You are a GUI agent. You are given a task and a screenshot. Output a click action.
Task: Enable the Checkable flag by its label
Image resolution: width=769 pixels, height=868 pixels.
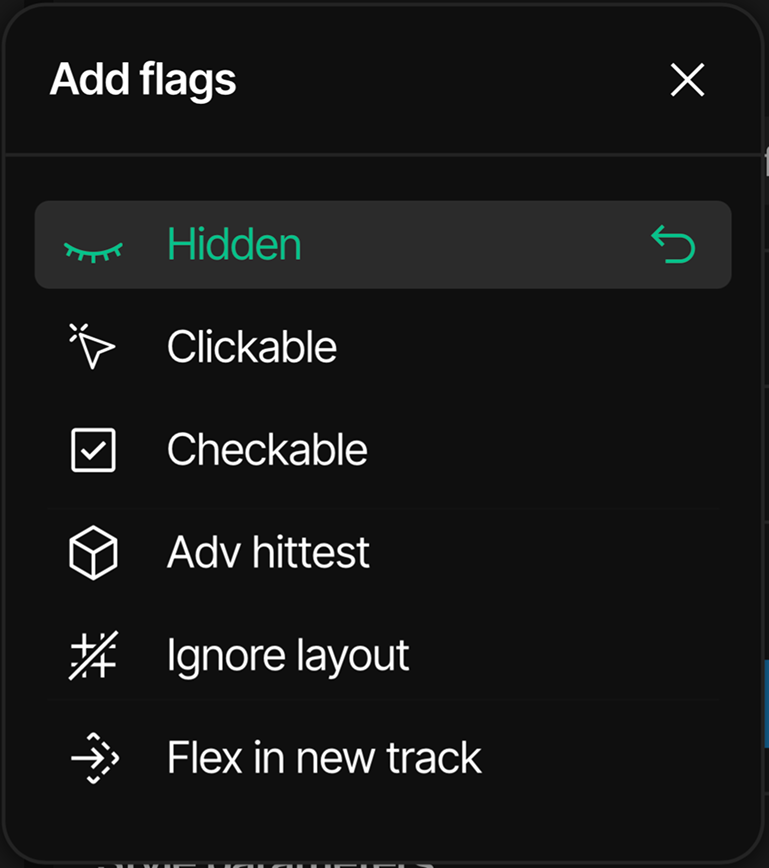[267, 450]
